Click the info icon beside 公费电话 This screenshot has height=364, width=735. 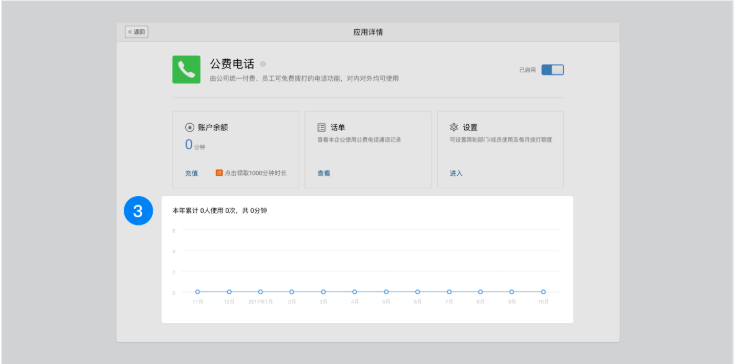point(262,64)
